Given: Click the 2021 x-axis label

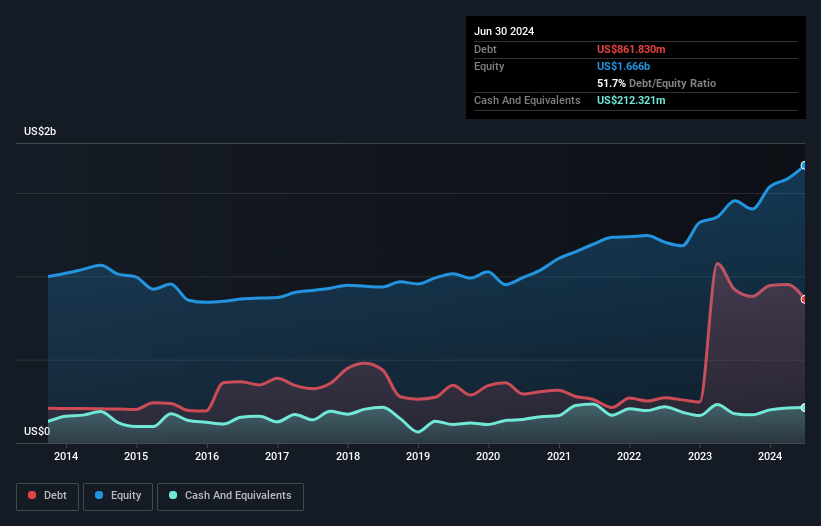Looking at the screenshot, I should (559, 456).
